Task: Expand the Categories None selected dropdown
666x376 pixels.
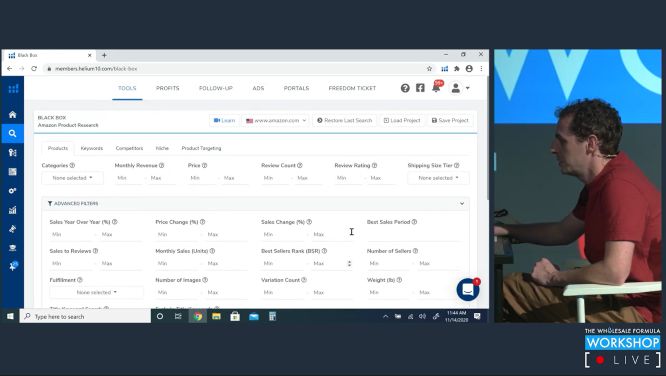Action: click(x=73, y=178)
